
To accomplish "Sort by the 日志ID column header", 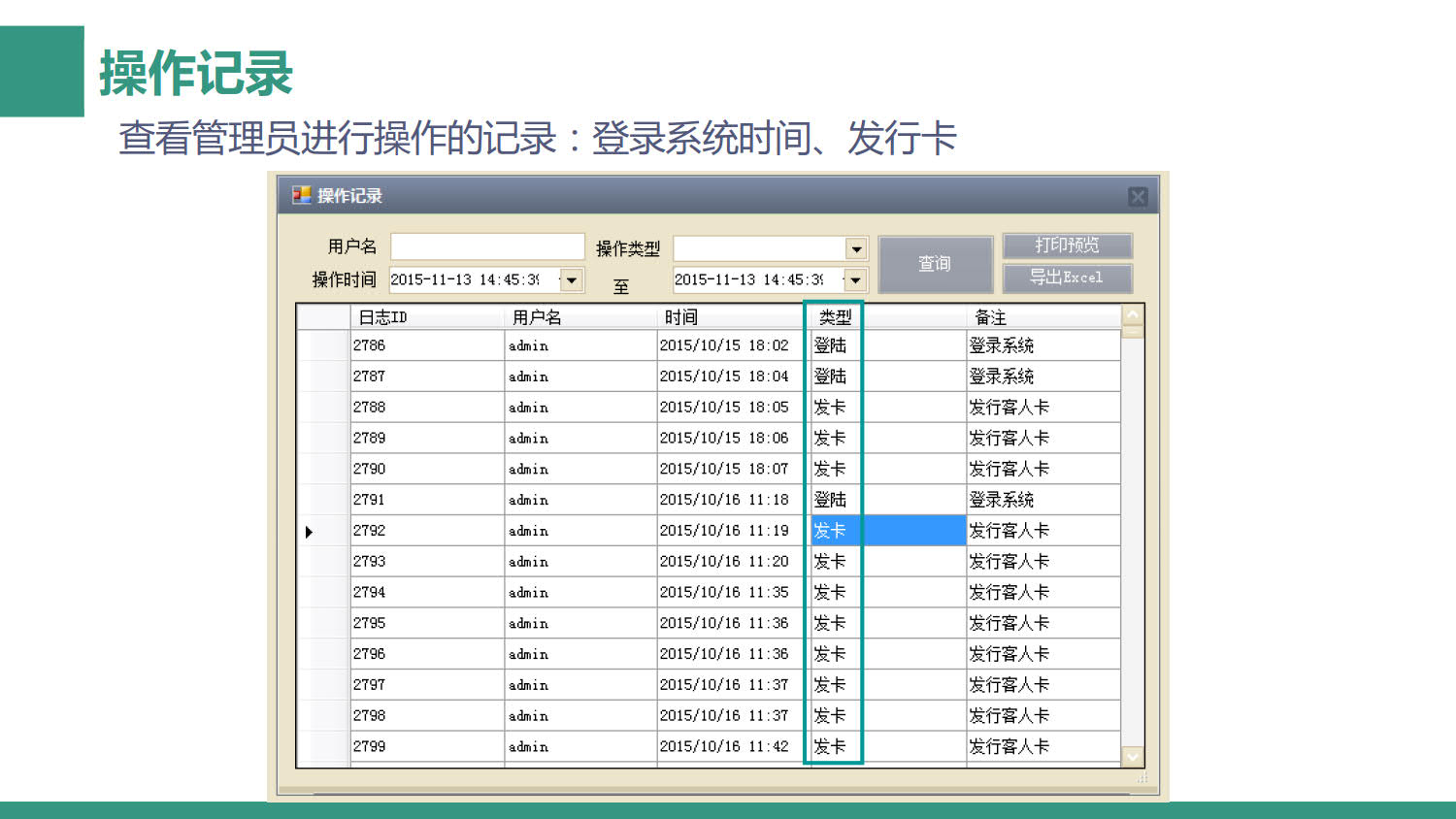I will (x=426, y=317).
